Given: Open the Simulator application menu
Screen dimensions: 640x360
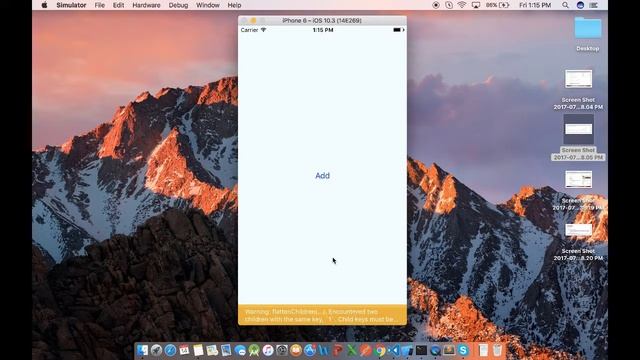Looking at the screenshot, I should pyautogui.click(x=71, y=5).
